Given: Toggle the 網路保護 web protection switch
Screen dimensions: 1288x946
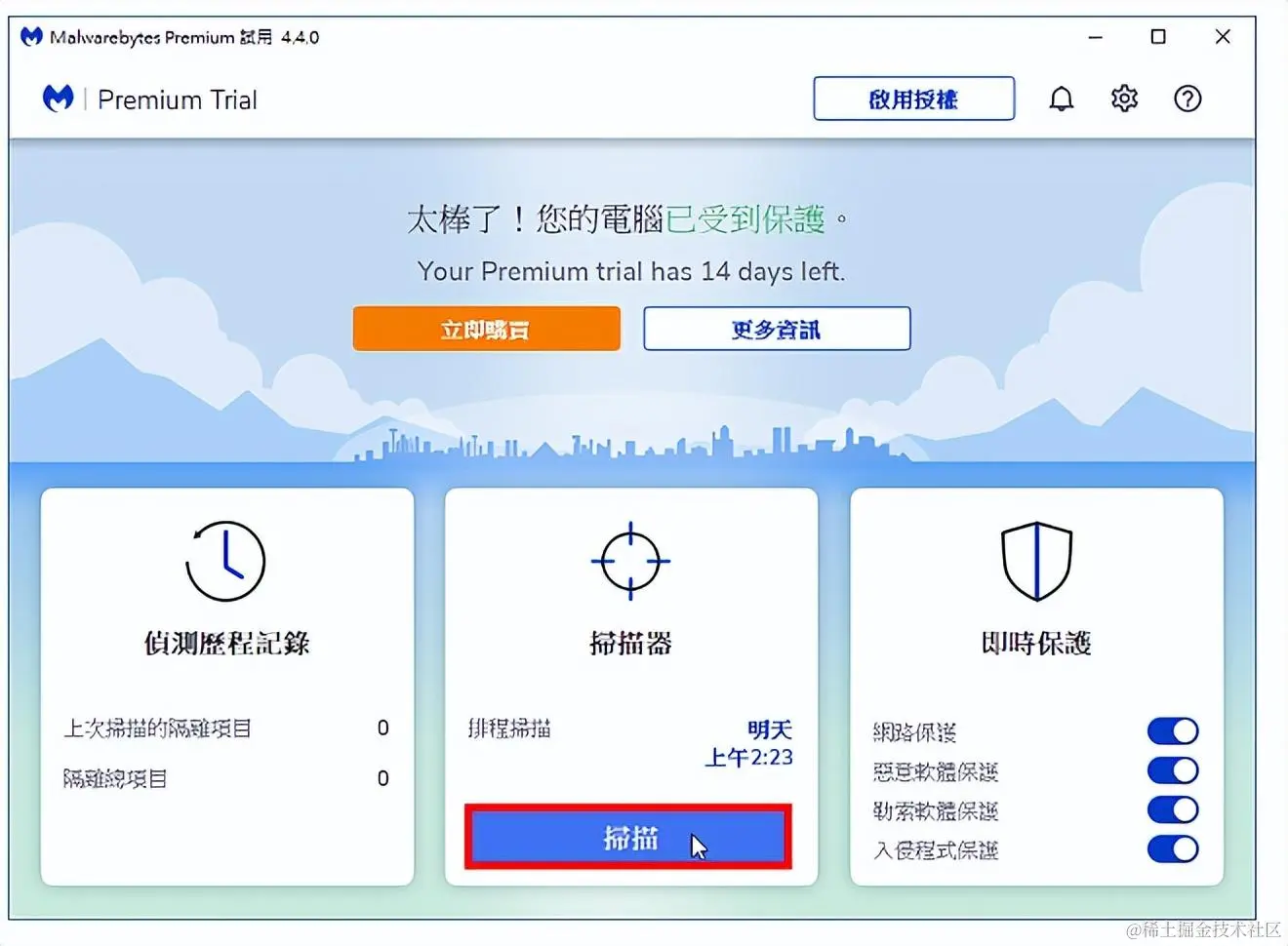Looking at the screenshot, I should [x=1173, y=731].
